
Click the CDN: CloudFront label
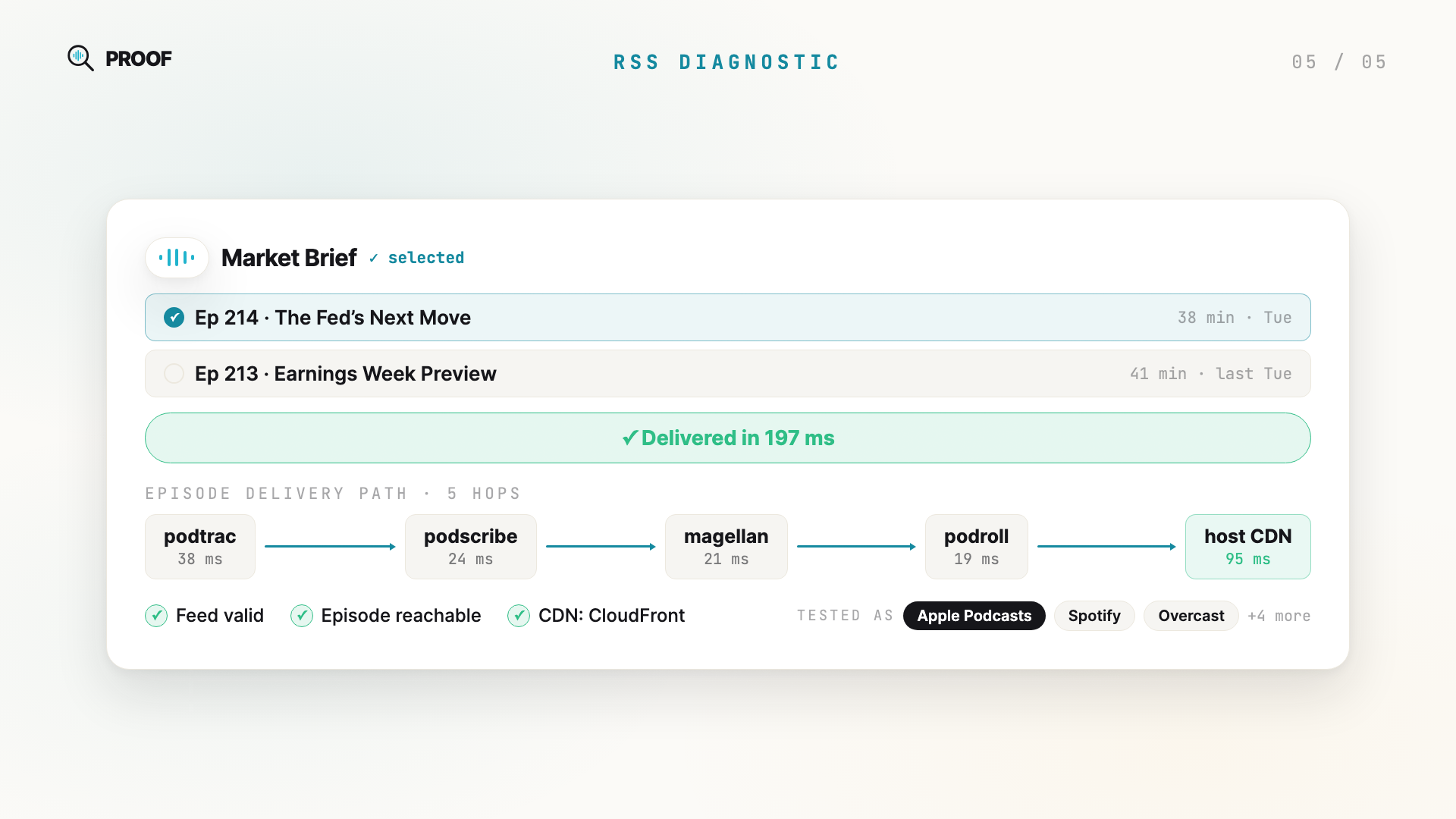611,616
